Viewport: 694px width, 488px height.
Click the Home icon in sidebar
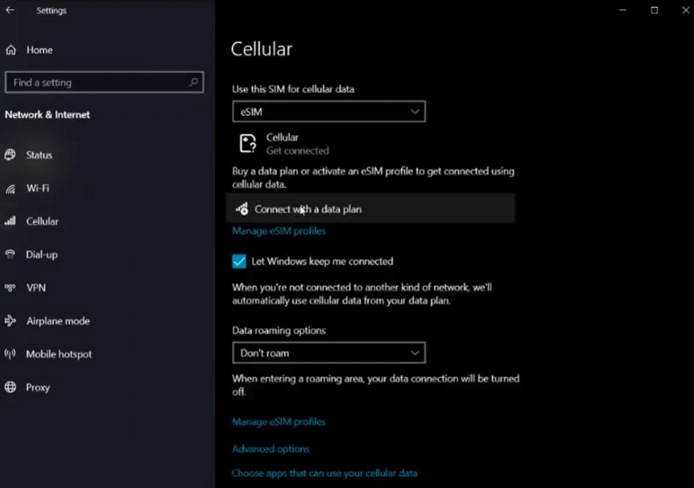point(10,50)
